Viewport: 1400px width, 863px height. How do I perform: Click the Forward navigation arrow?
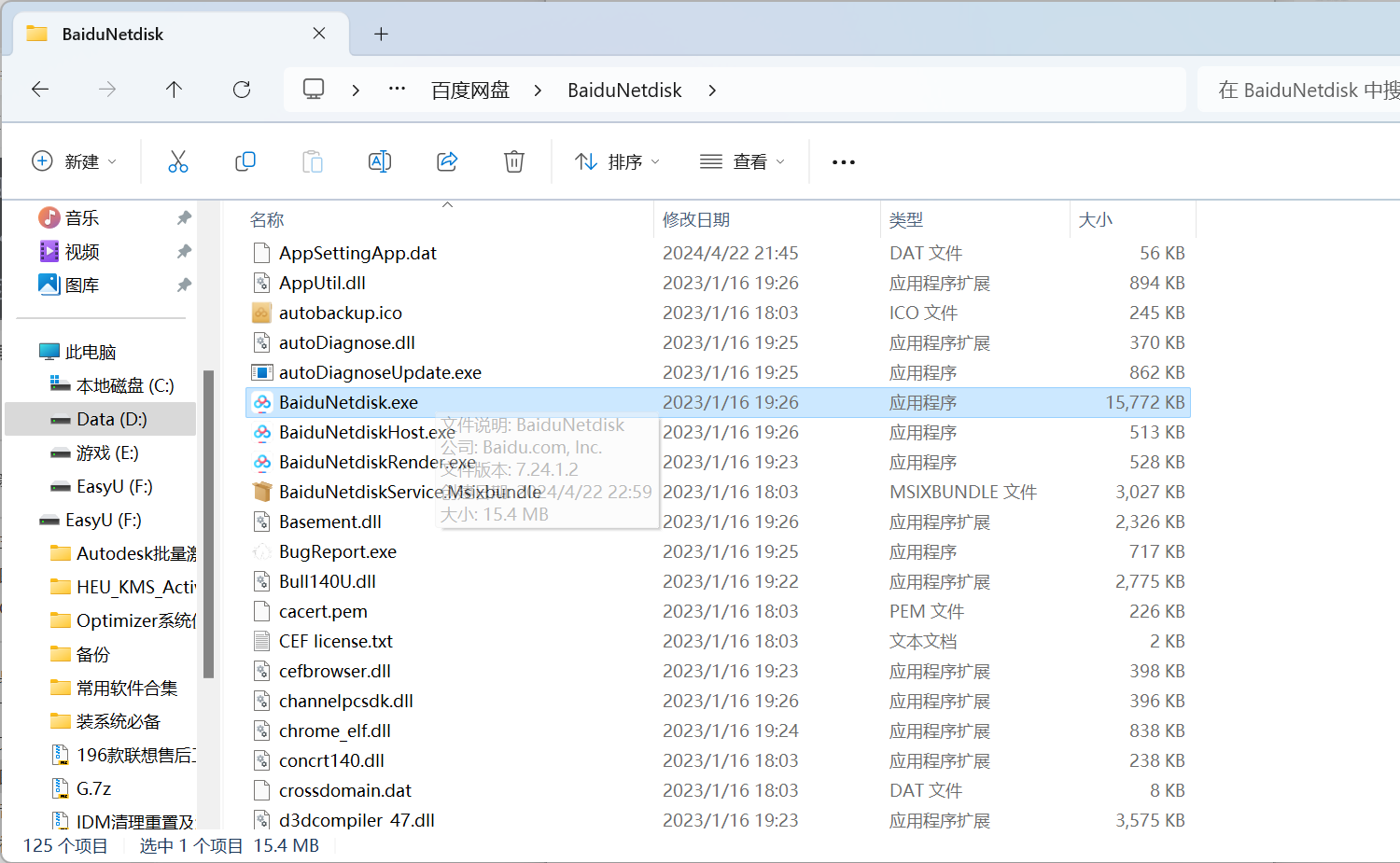pos(107,90)
